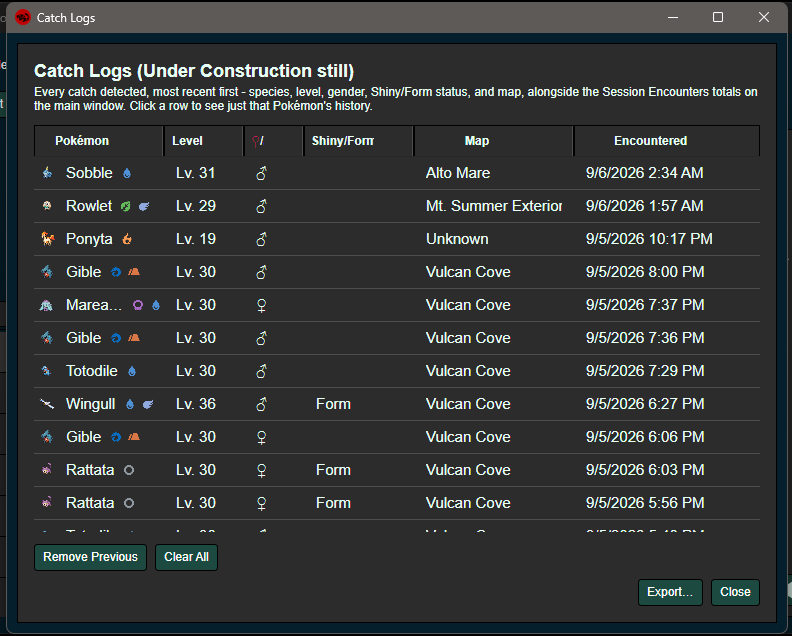Click Mareanie's Water type droplet icon
The image size is (792, 636).
pyautogui.click(x=156, y=305)
